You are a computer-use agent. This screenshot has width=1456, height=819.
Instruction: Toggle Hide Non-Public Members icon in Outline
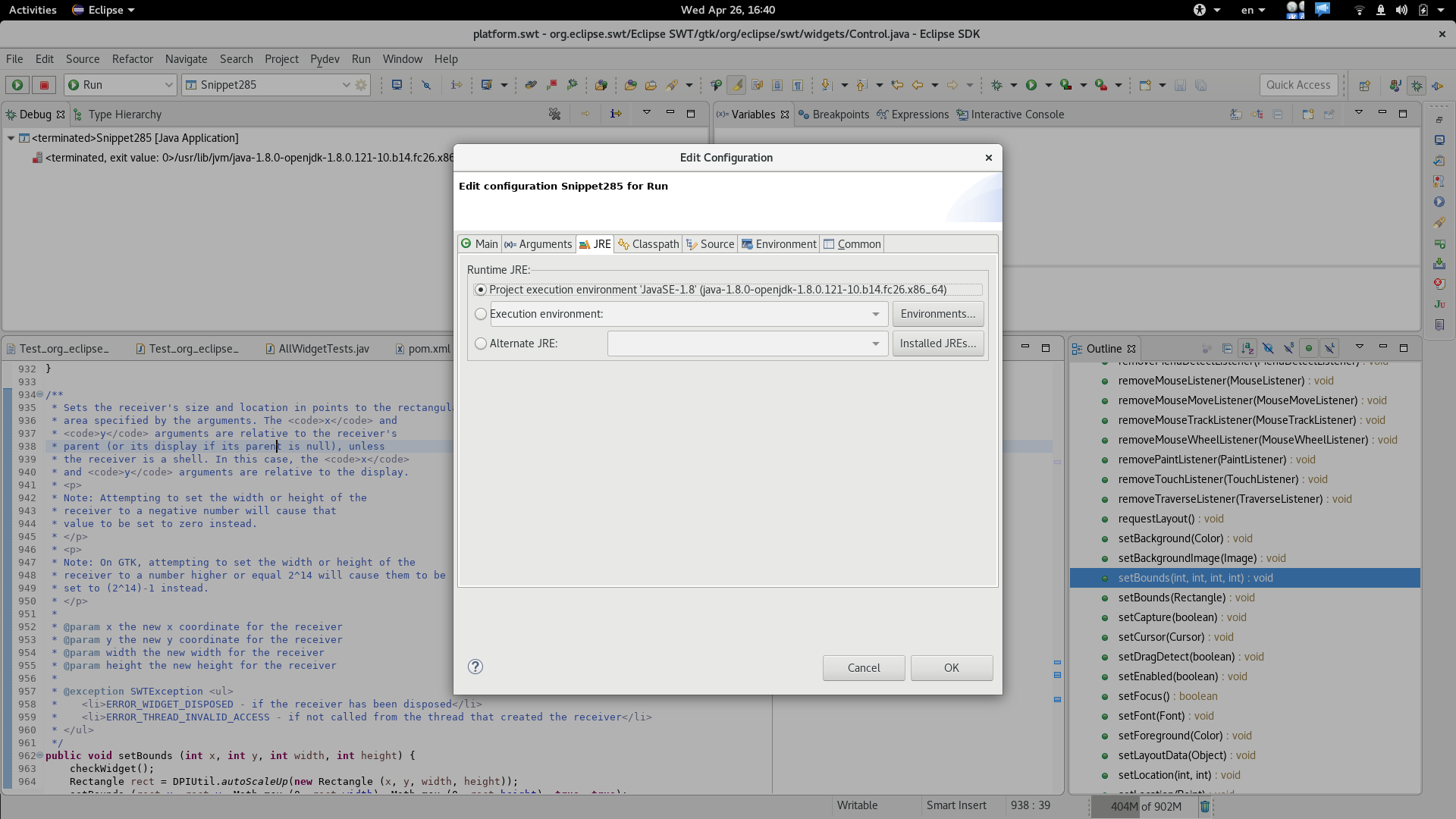[x=1308, y=348]
